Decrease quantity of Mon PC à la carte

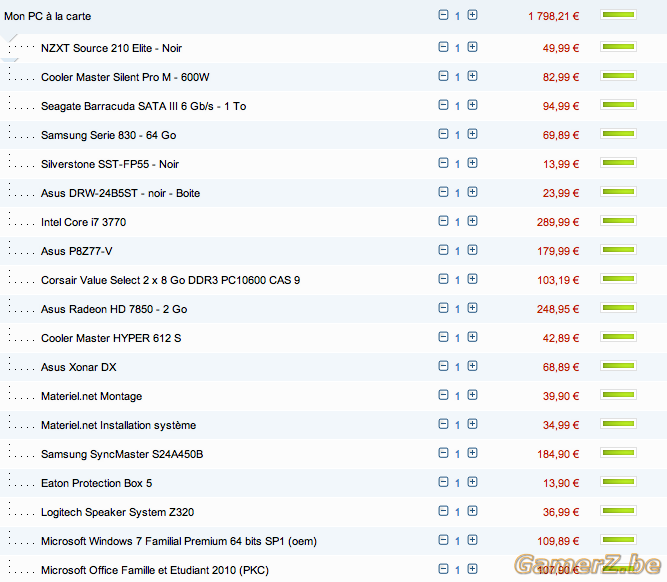click(443, 15)
